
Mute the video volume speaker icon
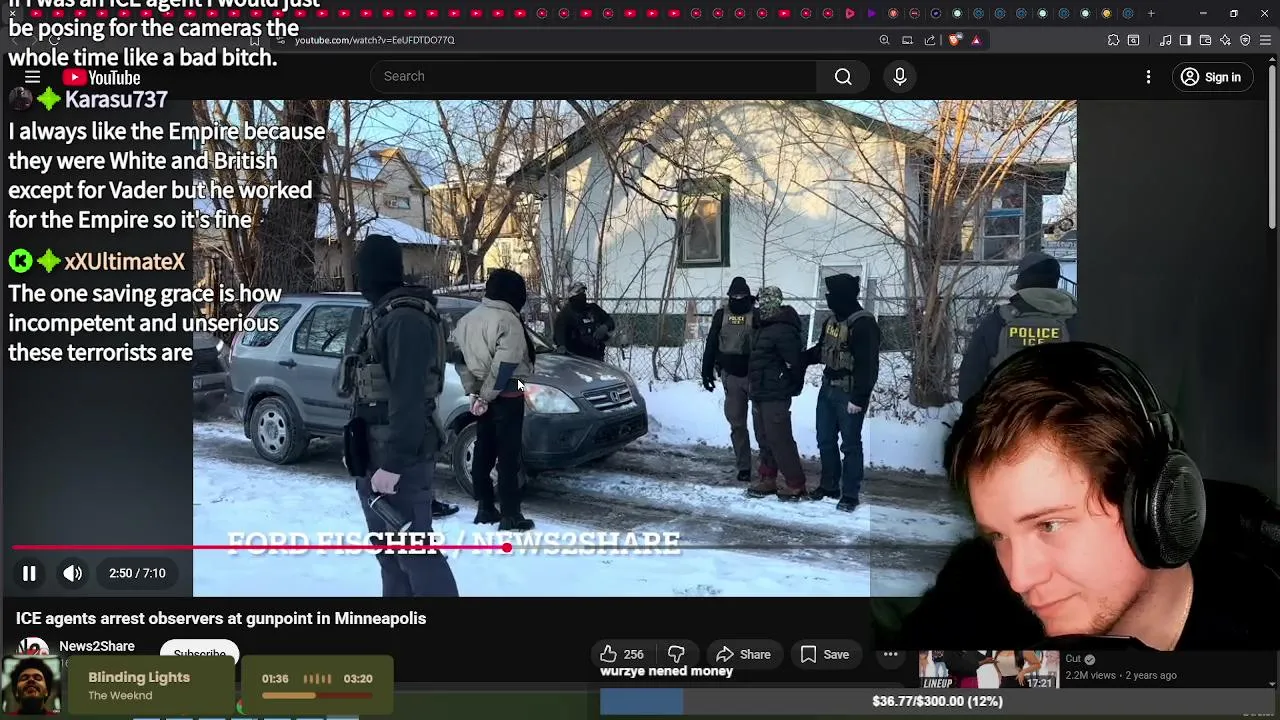point(72,573)
